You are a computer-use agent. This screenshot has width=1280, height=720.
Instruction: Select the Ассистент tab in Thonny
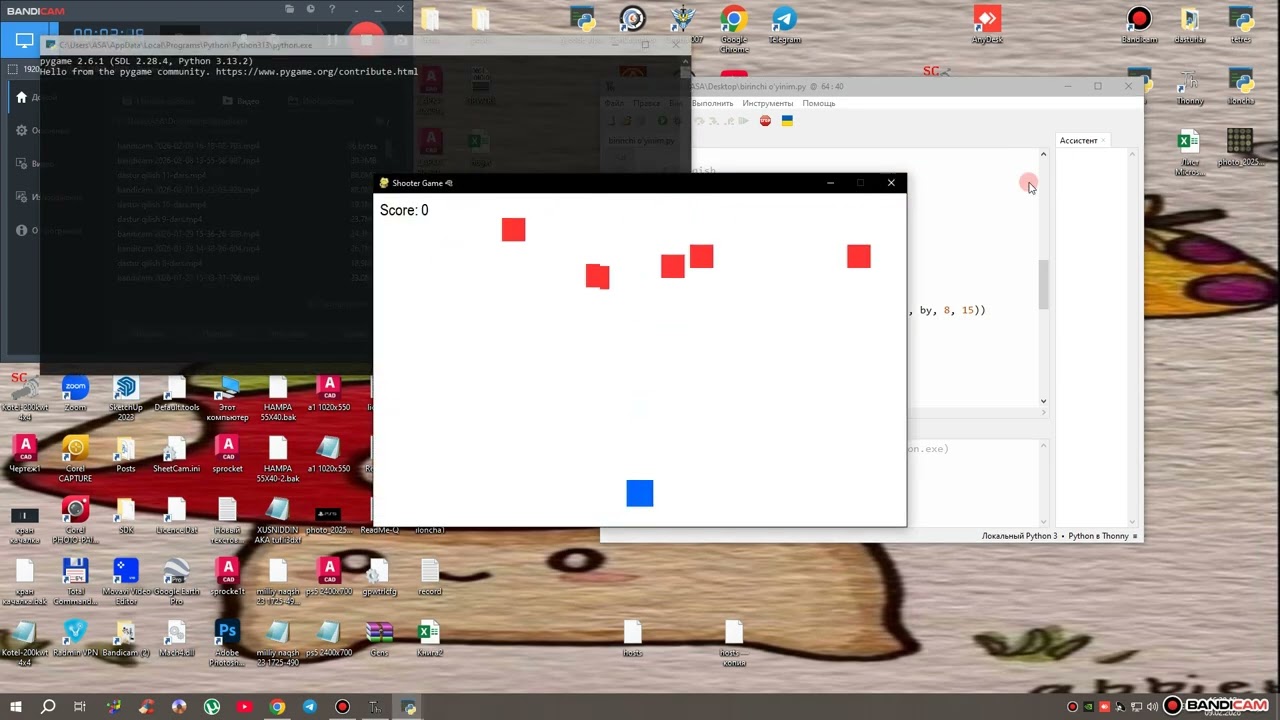1078,141
